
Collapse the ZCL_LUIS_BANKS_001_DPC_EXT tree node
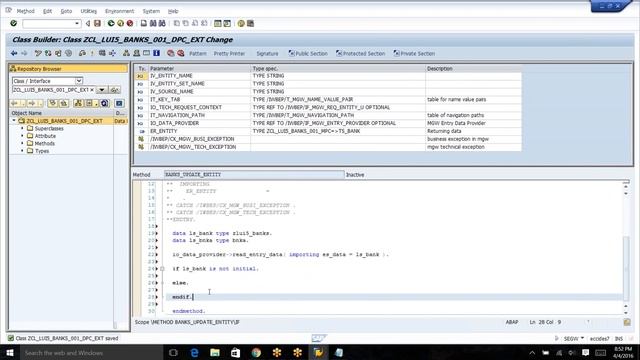click(x=14, y=121)
